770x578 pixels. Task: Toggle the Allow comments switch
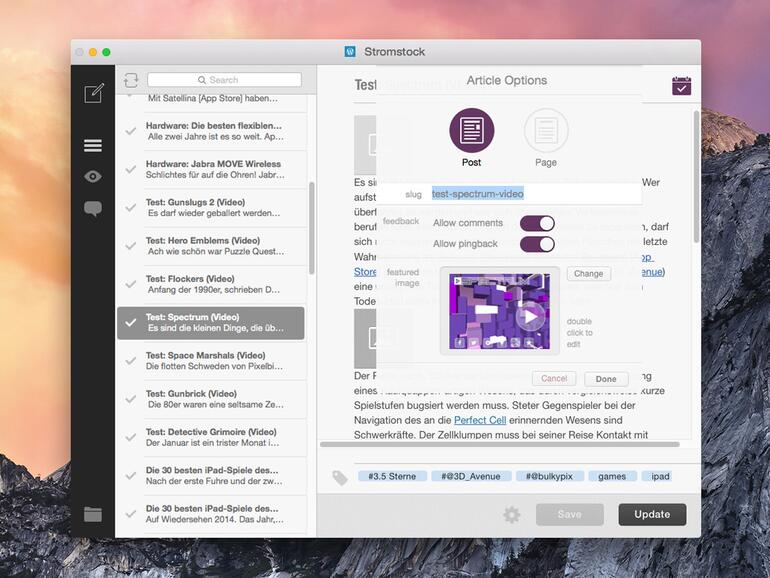point(537,223)
